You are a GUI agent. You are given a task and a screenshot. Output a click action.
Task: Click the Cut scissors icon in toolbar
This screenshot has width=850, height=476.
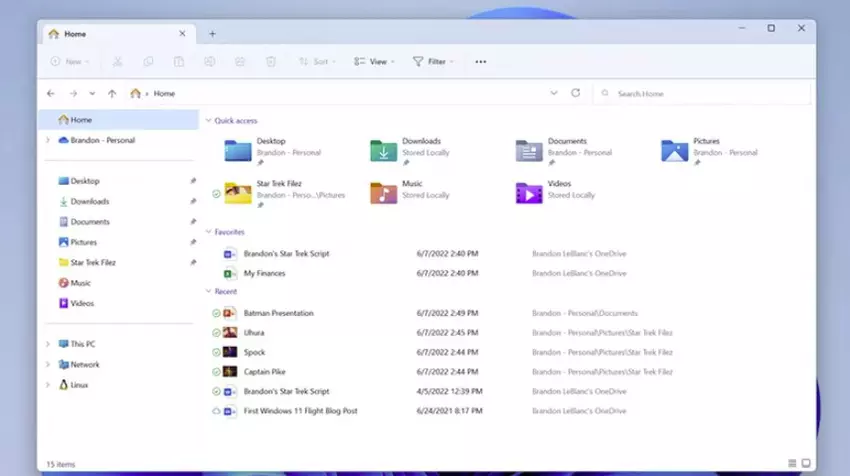coord(117,62)
